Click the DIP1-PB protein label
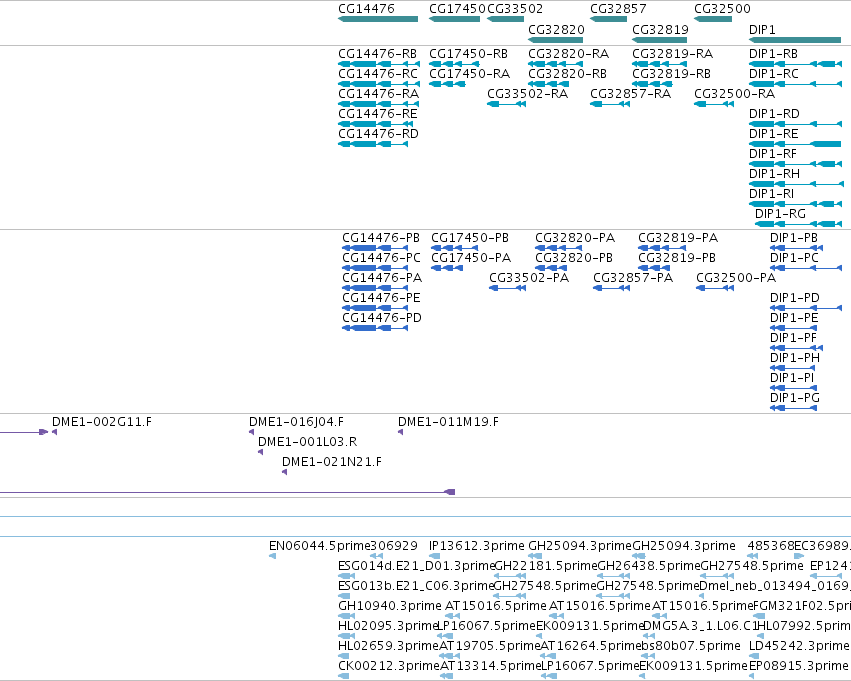The height and width of the screenshot is (681, 851). [794, 238]
